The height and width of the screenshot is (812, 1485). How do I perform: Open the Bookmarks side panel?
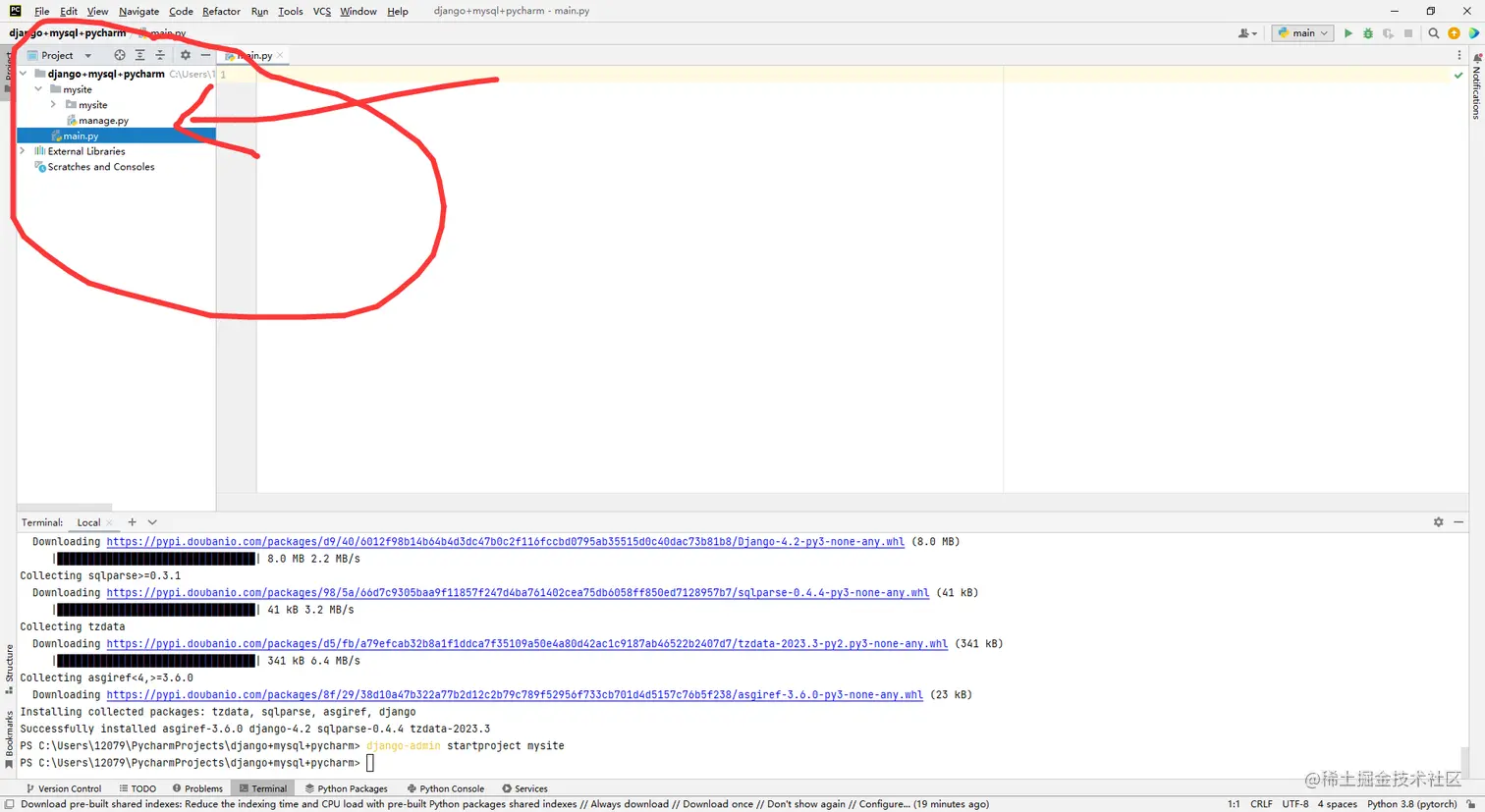(9, 739)
